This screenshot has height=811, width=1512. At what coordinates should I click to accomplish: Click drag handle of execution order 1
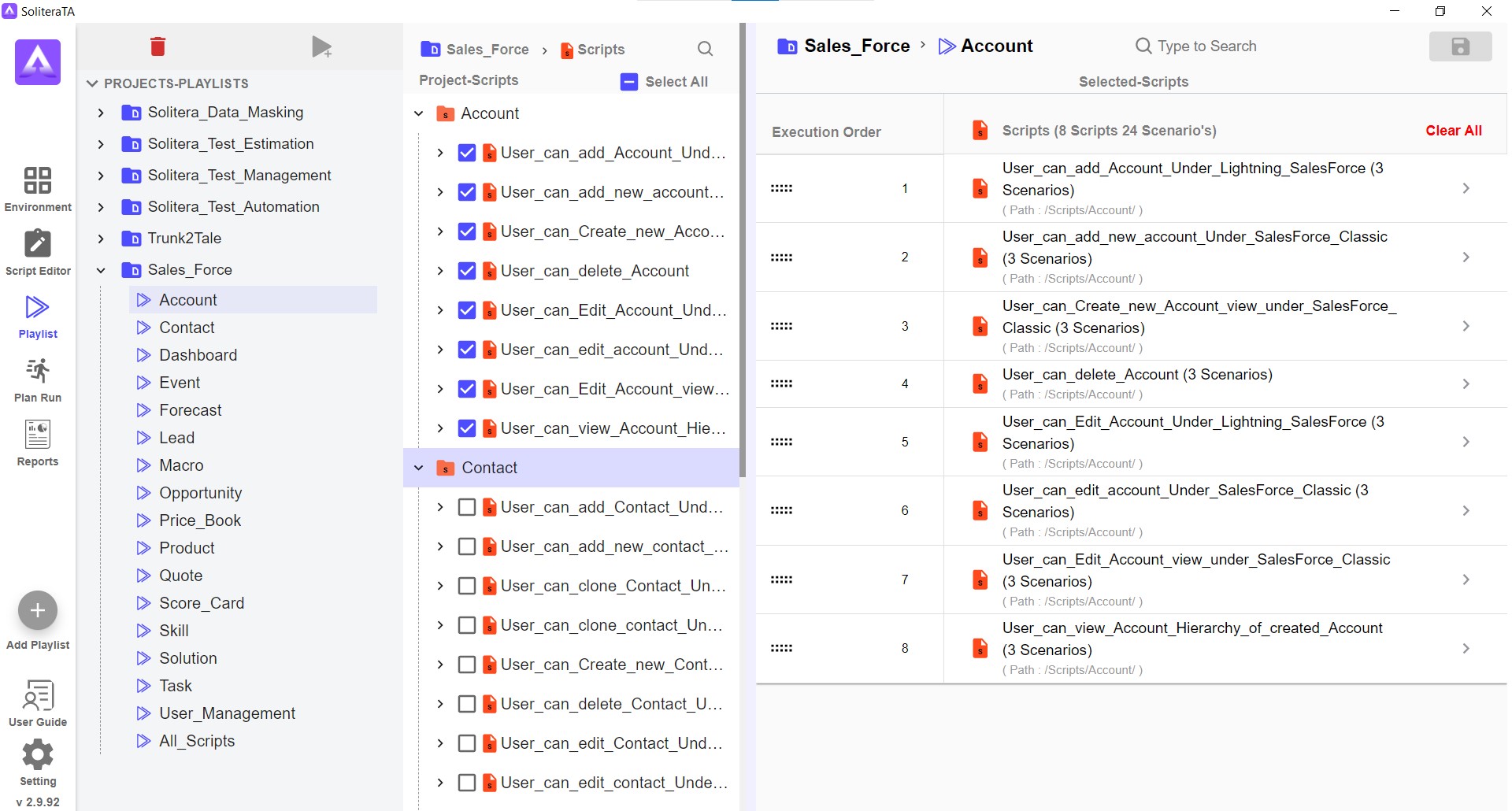tap(781, 188)
